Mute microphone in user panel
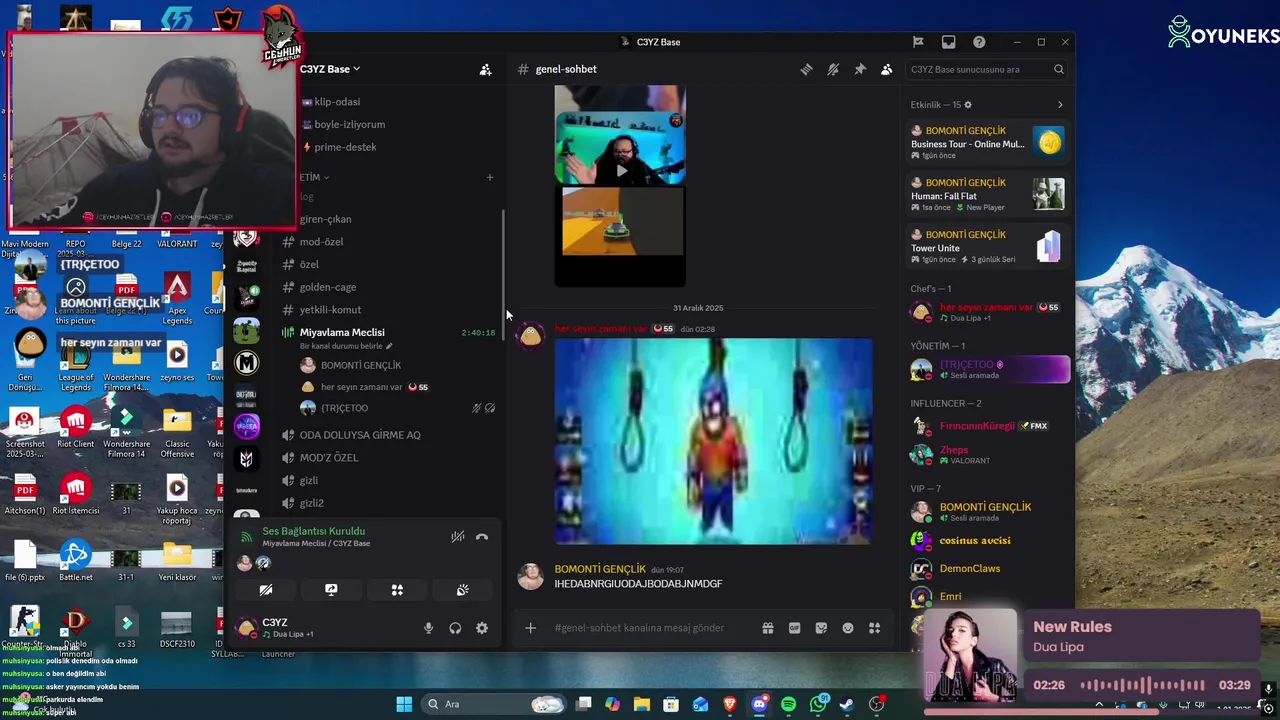This screenshot has height=720, width=1280. coord(428,628)
